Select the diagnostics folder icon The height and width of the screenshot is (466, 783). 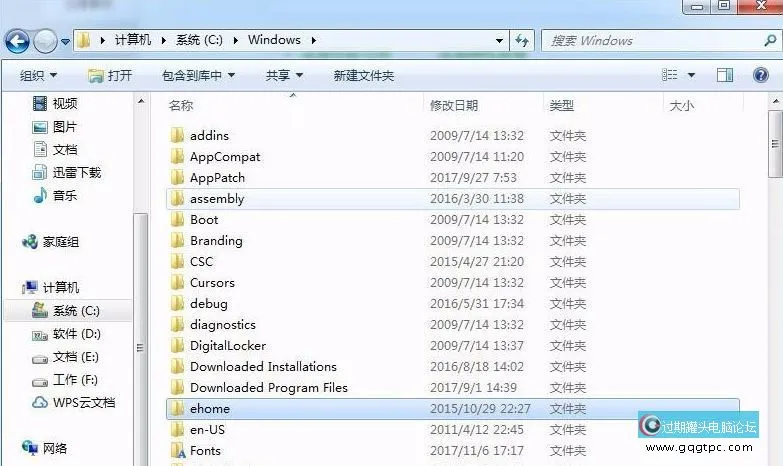[177, 324]
